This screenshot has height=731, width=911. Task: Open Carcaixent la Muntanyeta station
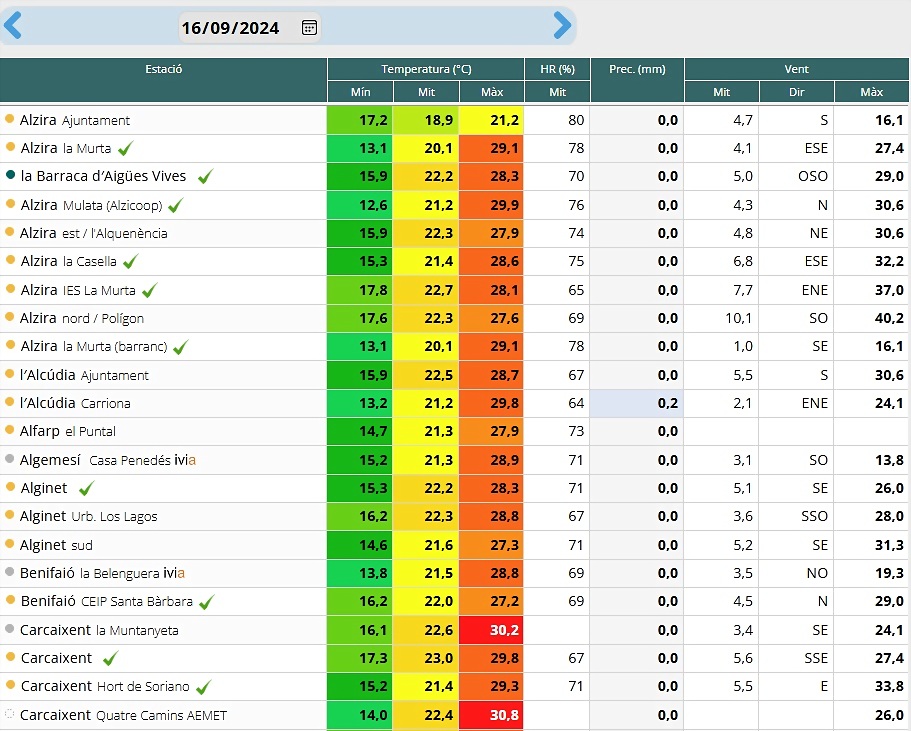pyautogui.click(x=99, y=630)
